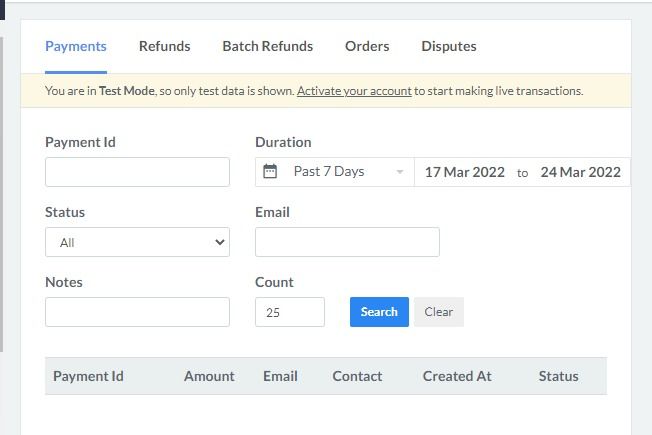
Task: Click the Payment Id column header
Action: (88, 376)
